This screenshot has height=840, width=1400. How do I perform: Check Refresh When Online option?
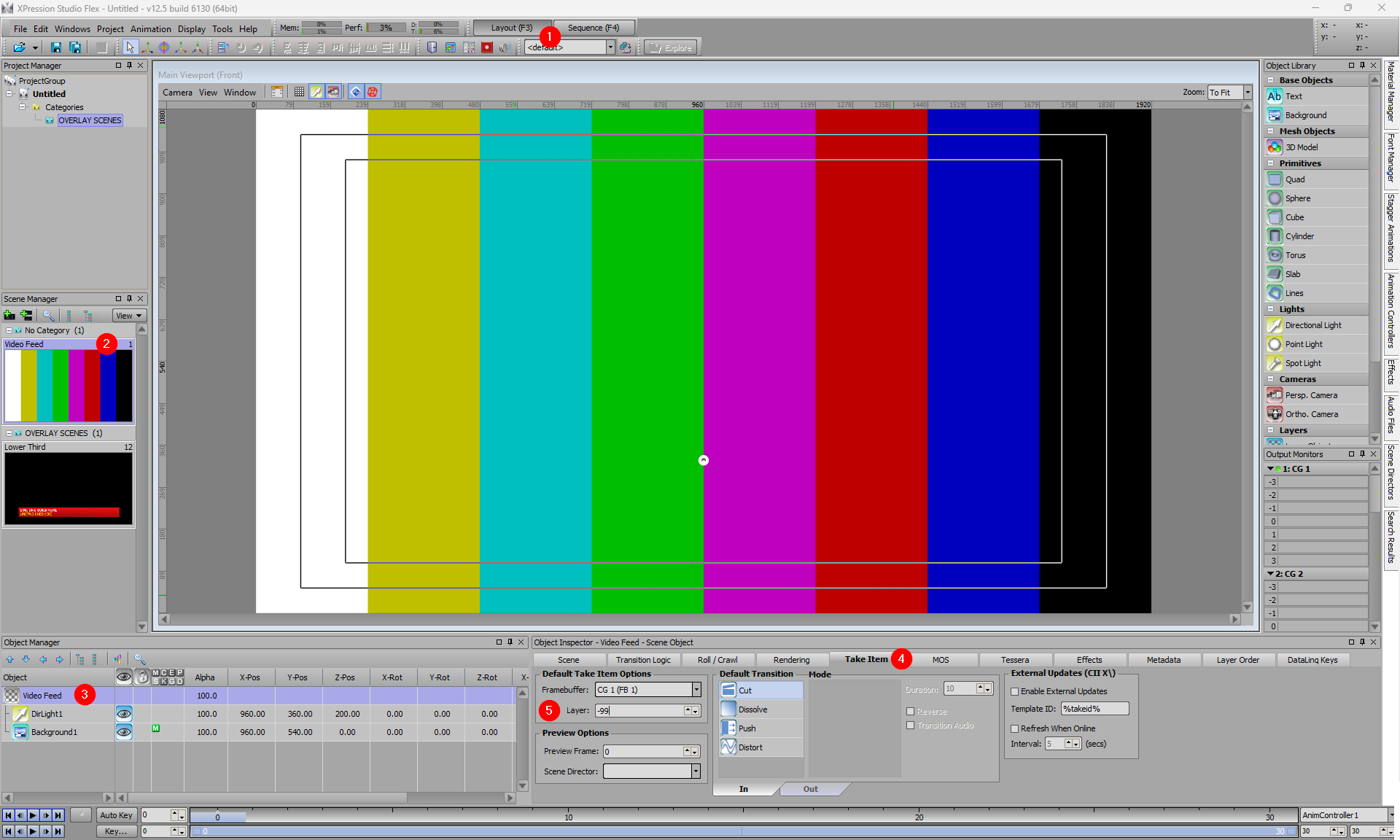(x=1014, y=728)
